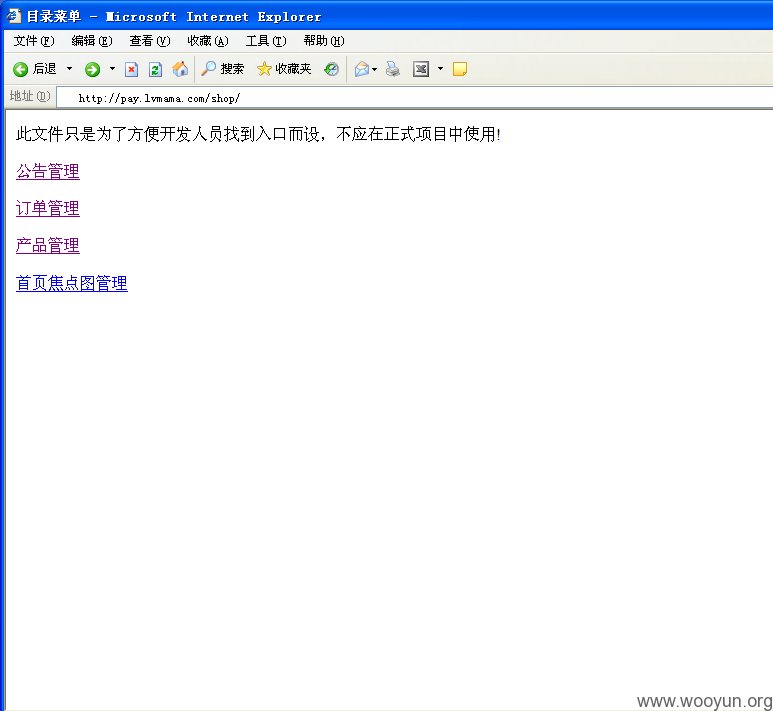Expand the Mail dropdown arrow
The height and width of the screenshot is (711, 773).
click(375, 69)
